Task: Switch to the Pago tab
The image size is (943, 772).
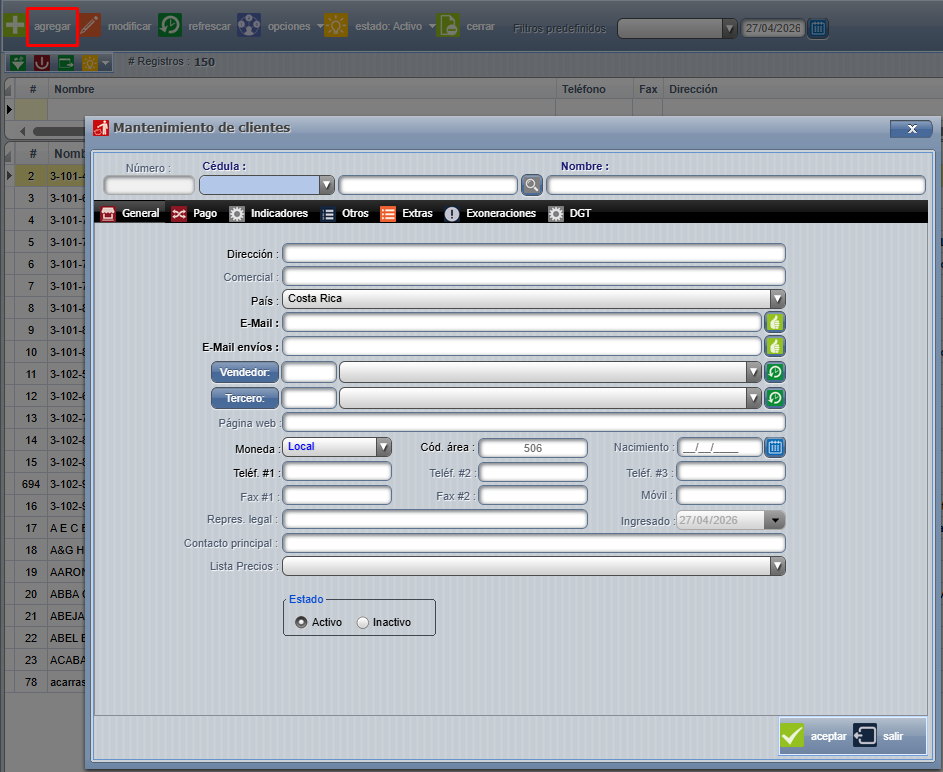Action: (x=194, y=213)
